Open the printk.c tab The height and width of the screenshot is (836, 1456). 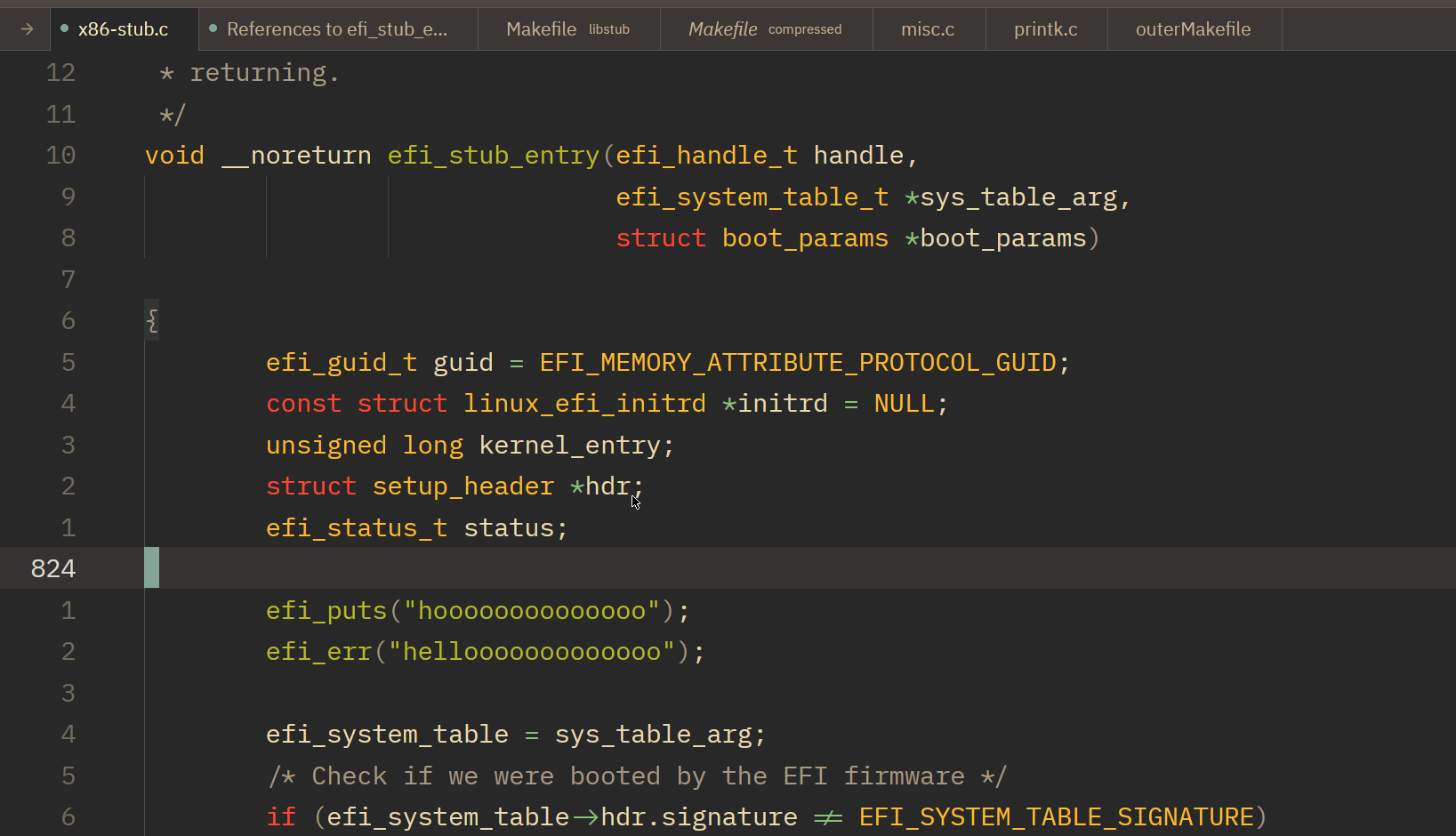[x=1046, y=29]
